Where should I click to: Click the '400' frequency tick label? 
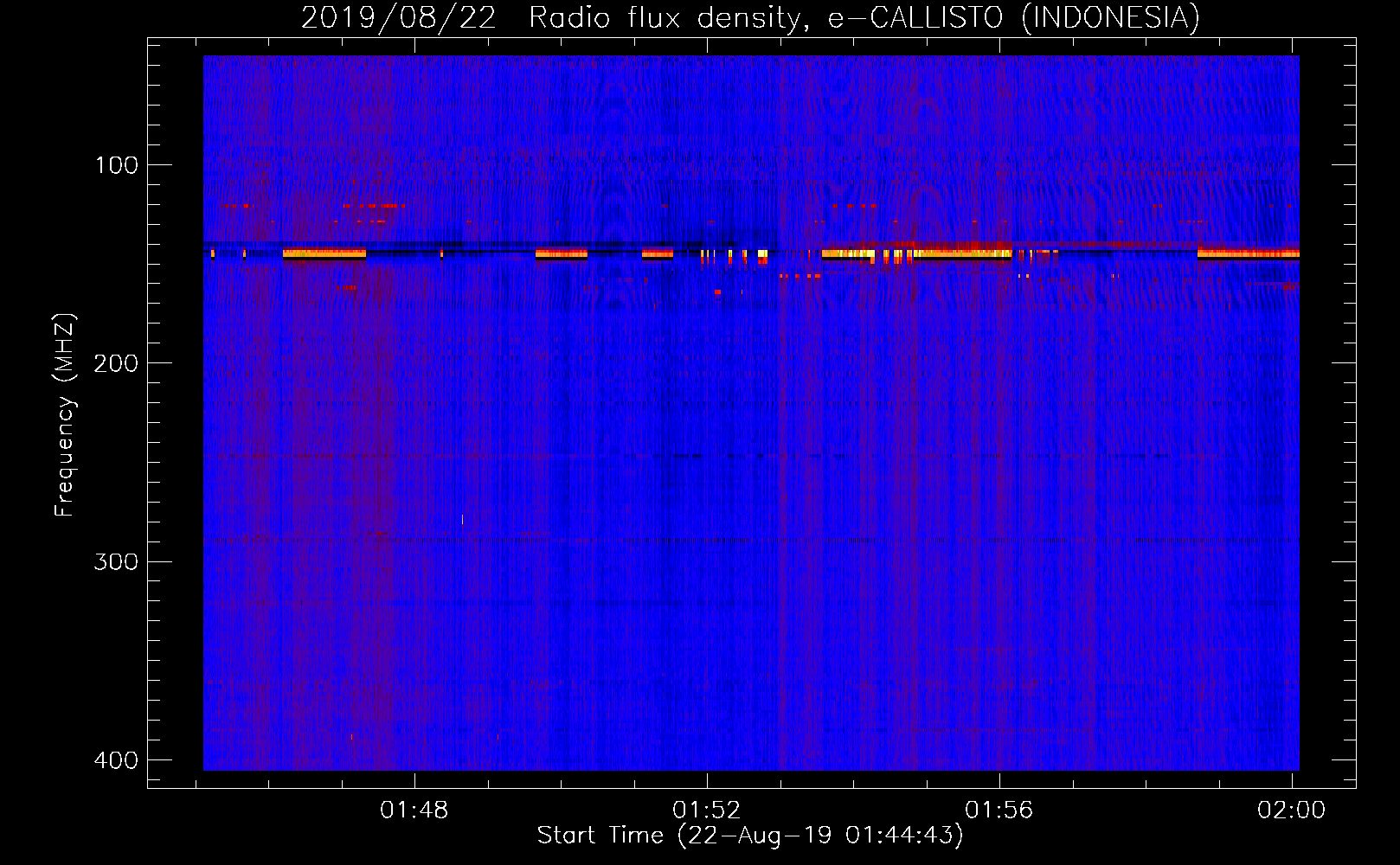click(x=116, y=760)
